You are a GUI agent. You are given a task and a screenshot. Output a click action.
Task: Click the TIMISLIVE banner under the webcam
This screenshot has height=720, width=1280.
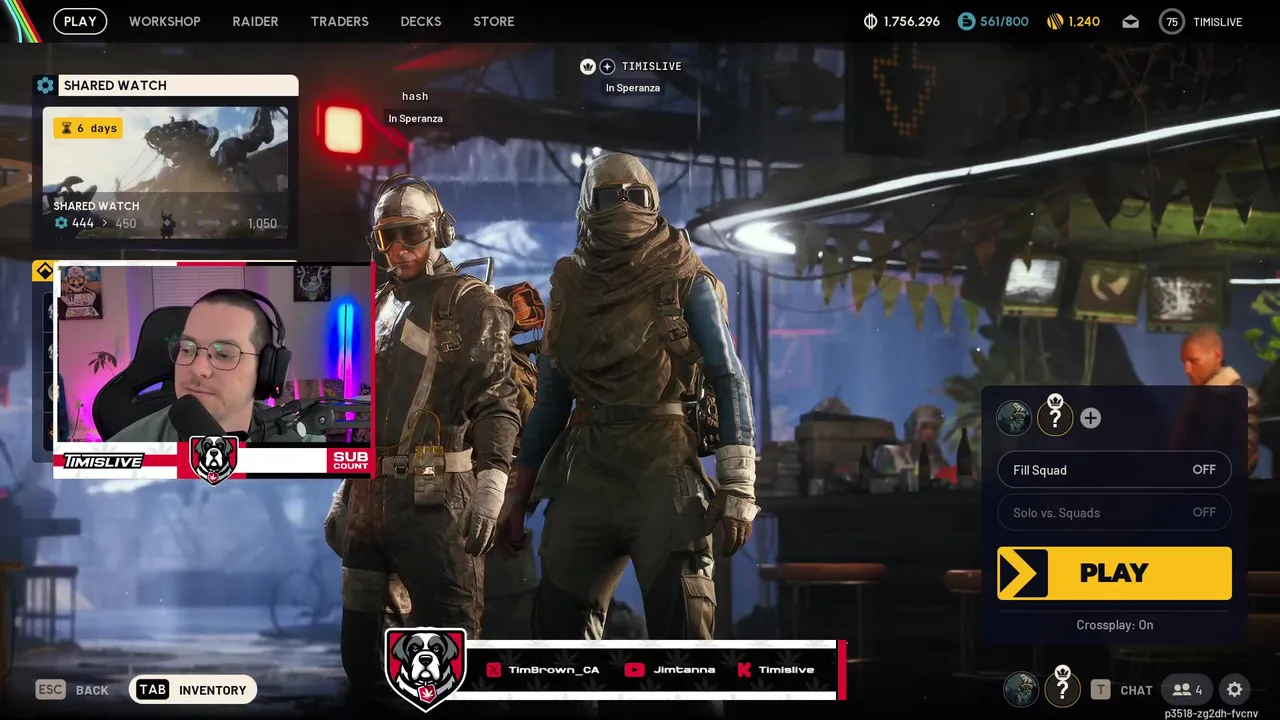[x=104, y=461]
